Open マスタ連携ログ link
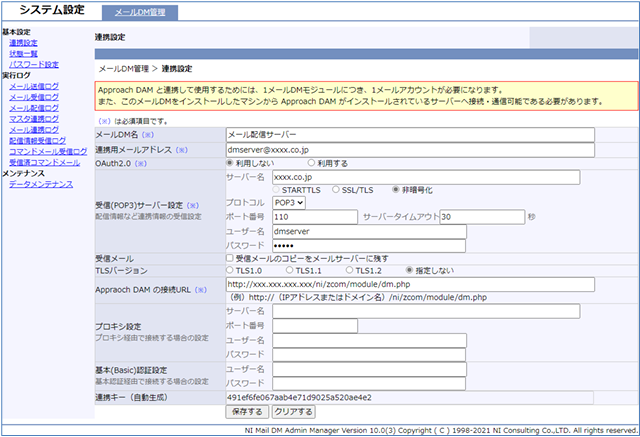Screen dimensions: 640x437 click(34, 119)
